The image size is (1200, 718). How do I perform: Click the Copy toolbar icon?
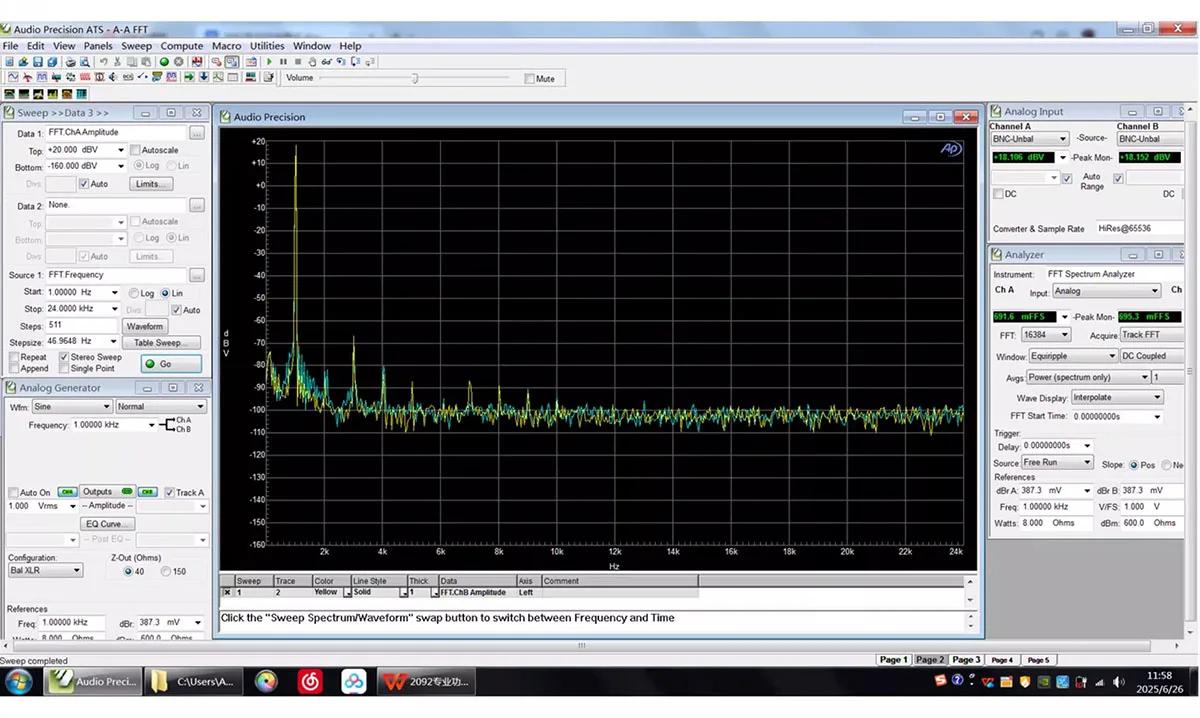coord(132,62)
